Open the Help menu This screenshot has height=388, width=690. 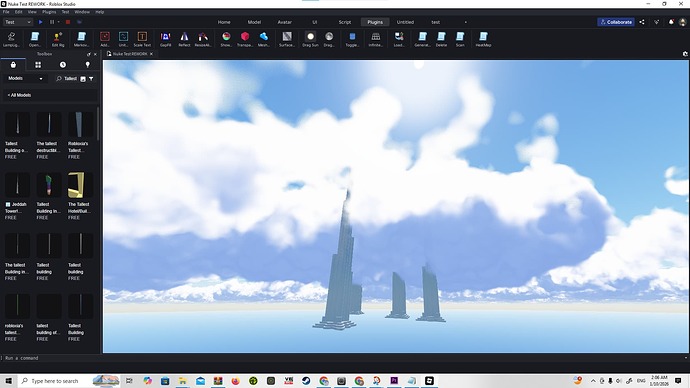pyautogui.click(x=100, y=12)
